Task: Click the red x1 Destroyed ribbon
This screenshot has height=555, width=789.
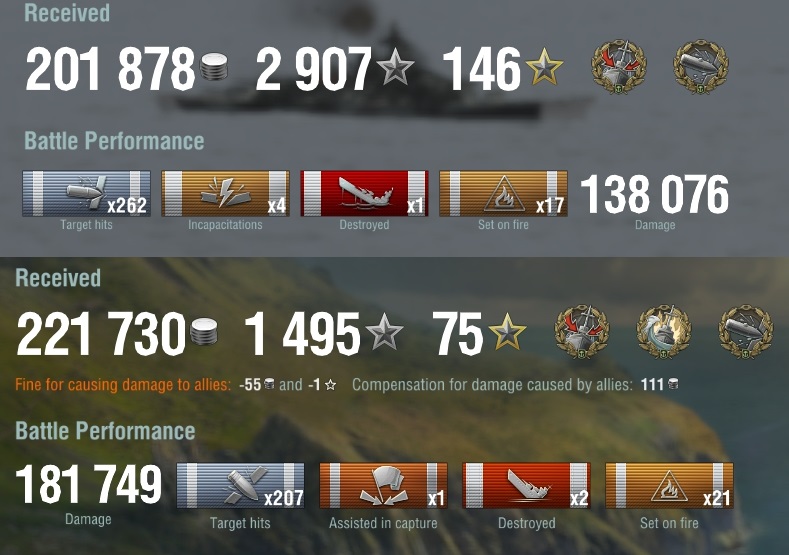Action: tap(364, 194)
